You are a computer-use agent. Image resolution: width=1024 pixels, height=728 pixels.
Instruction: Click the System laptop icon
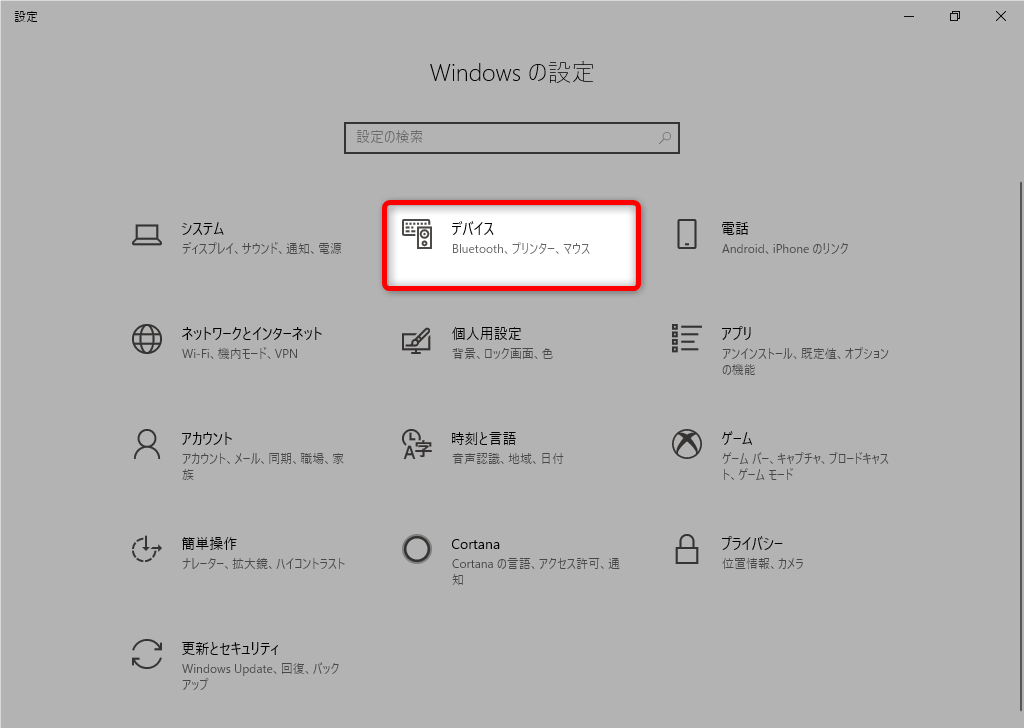pos(147,235)
